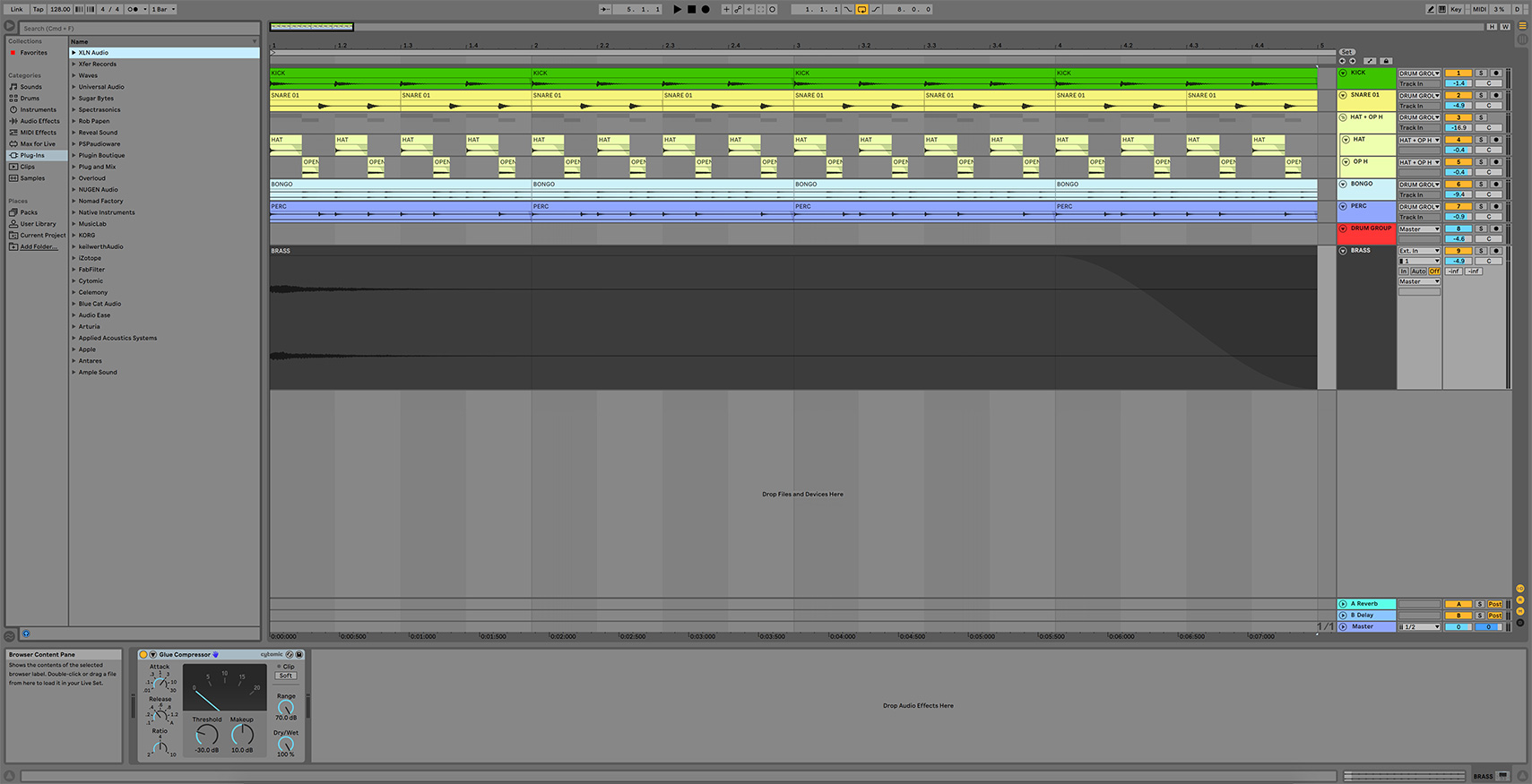This screenshot has height=784, width=1532.
Task: Click the Lock Envelopes padlock icon
Action: 1386,61
